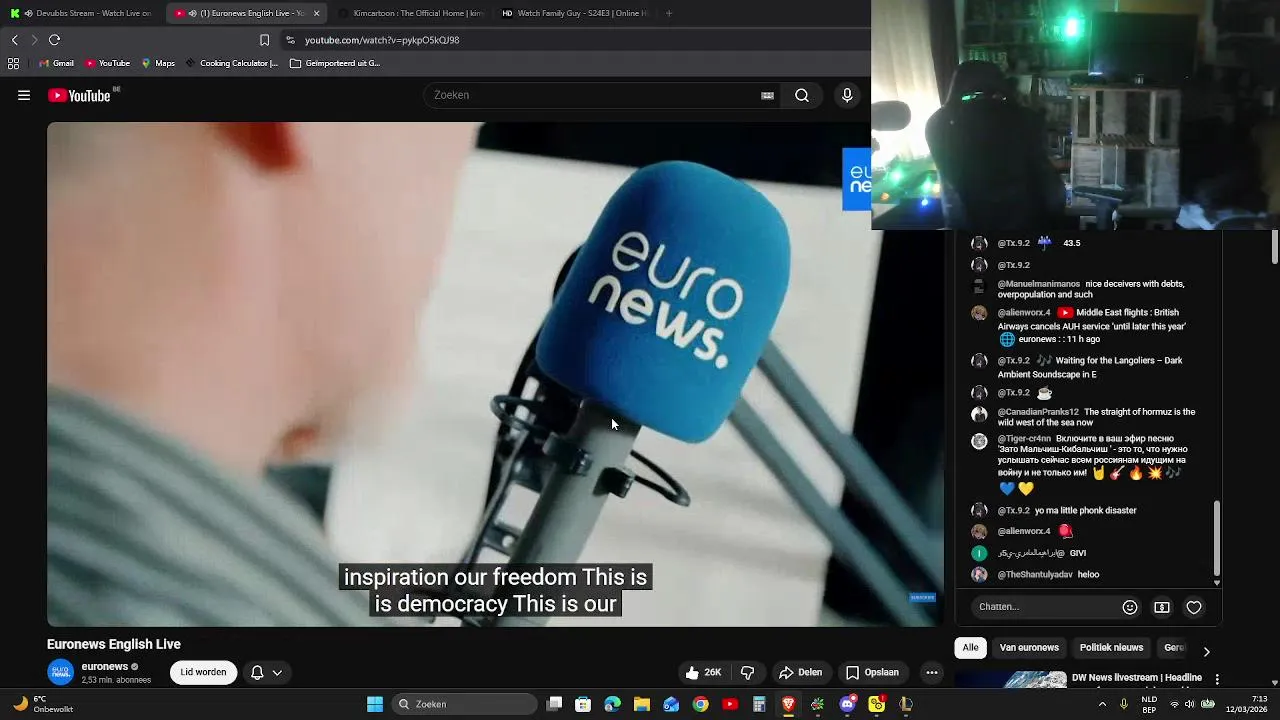Open the YouTube hamburger guide menu
Screen dimensions: 1280x720
(24, 96)
